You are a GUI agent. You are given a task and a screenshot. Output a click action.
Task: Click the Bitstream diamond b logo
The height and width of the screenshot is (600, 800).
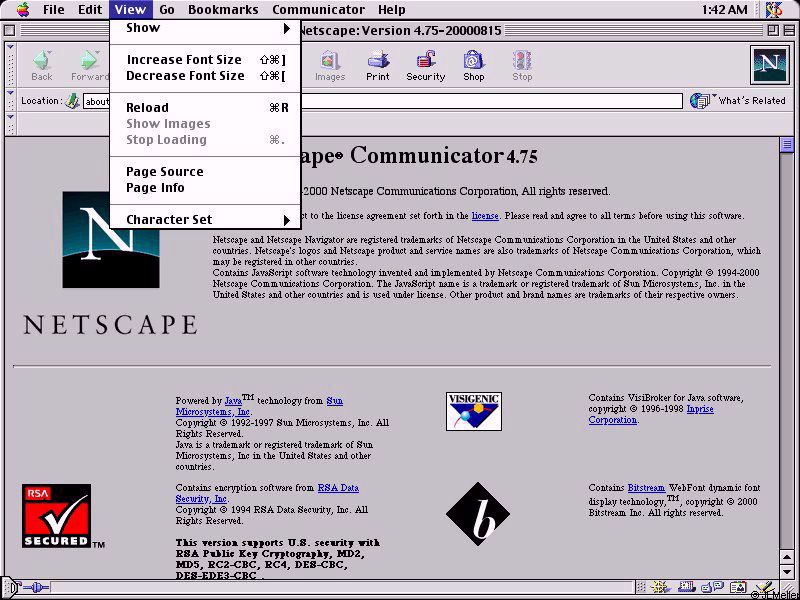(478, 513)
